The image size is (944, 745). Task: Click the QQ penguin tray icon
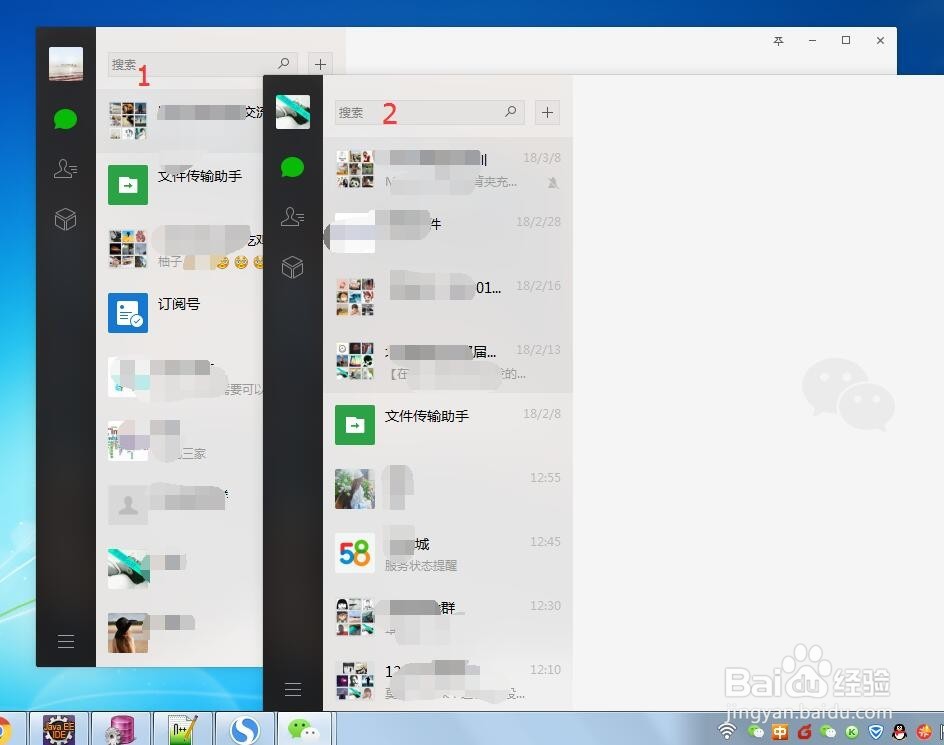tap(899, 732)
